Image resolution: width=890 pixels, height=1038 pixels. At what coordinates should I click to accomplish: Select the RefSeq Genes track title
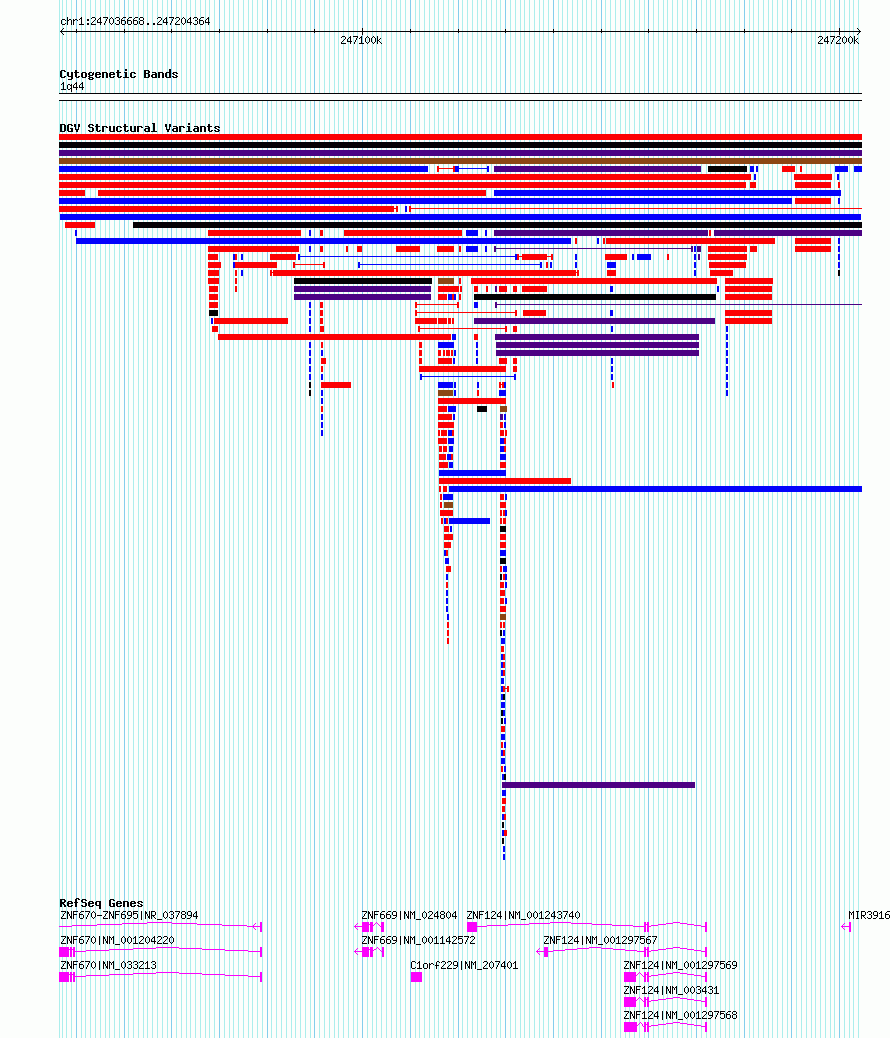click(x=101, y=903)
